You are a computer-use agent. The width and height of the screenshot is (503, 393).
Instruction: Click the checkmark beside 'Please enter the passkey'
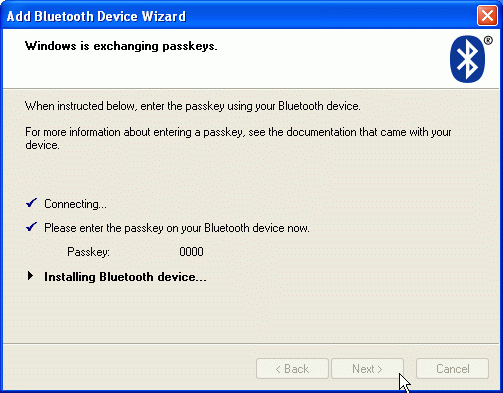pyautogui.click(x=31, y=227)
